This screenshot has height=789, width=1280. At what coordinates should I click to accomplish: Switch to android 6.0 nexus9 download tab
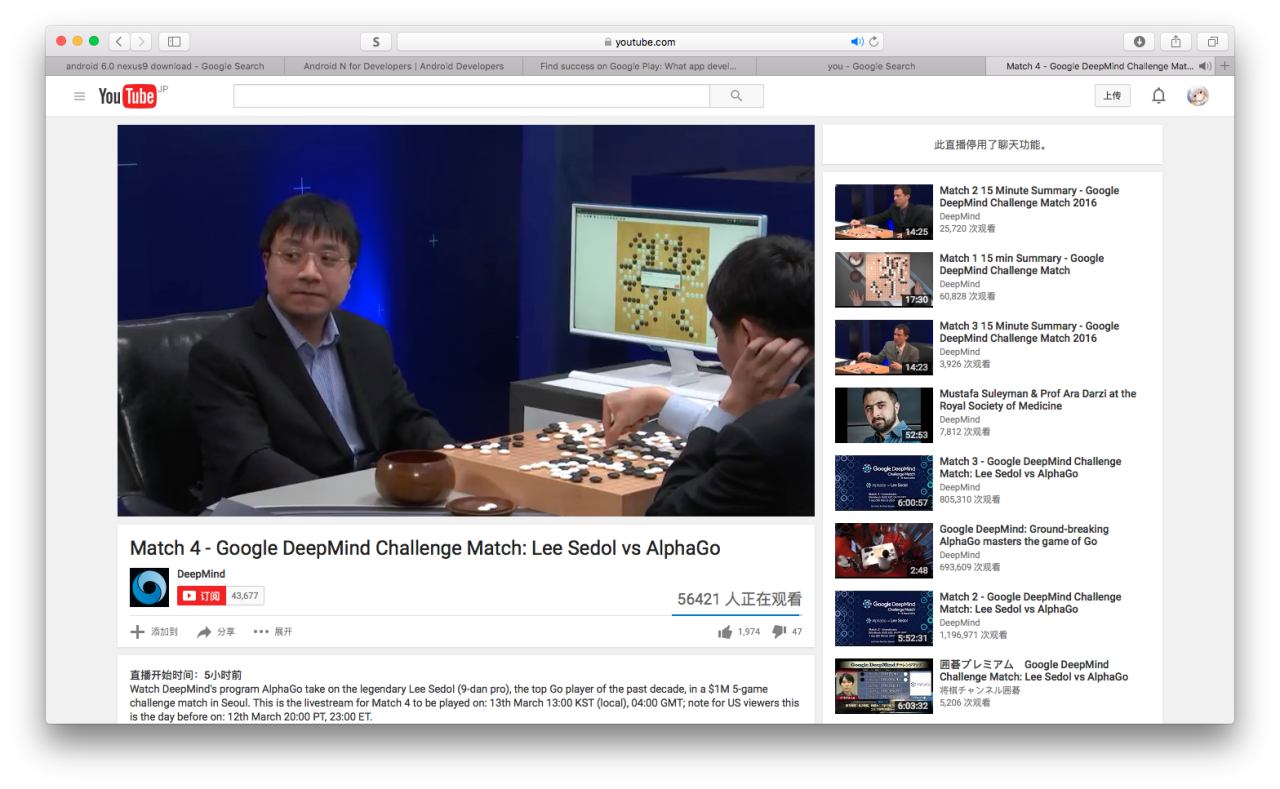pyautogui.click(x=165, y=67)
